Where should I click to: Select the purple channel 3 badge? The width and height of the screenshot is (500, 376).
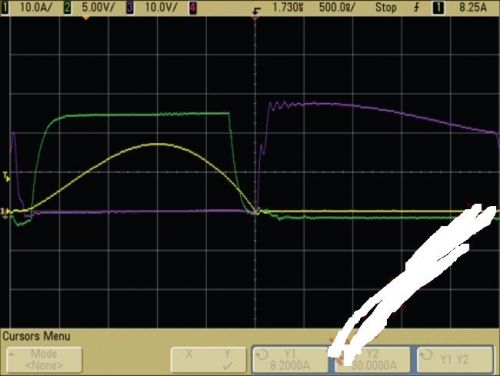[x=130, y=7]
